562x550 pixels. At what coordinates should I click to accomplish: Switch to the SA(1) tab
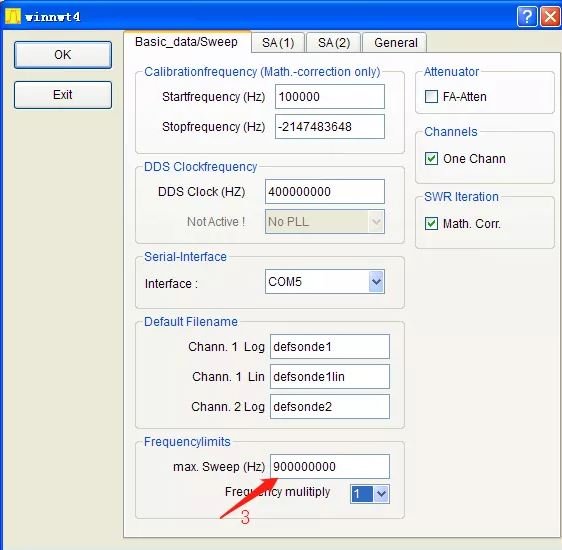pyautogui.click(x=278, y=43)
